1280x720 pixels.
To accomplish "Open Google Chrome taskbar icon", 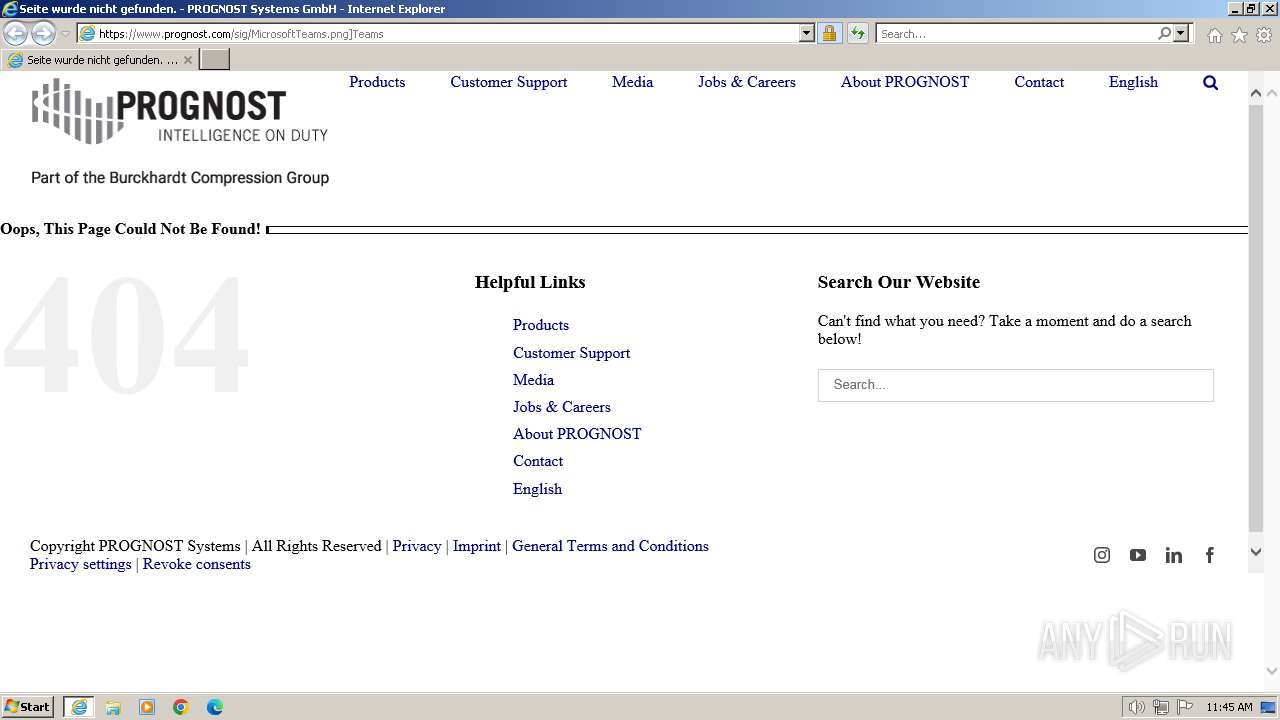I will (181, 707).
